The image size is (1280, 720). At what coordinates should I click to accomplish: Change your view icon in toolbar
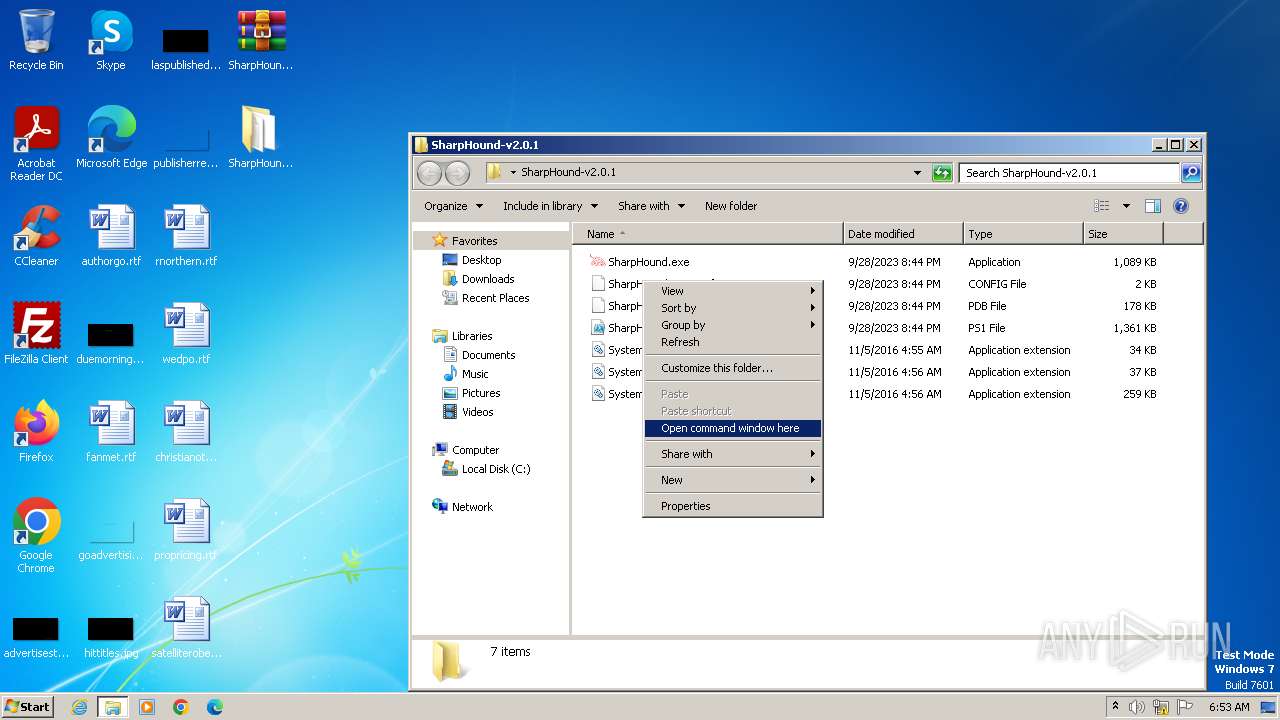(x=1102, y=206)
